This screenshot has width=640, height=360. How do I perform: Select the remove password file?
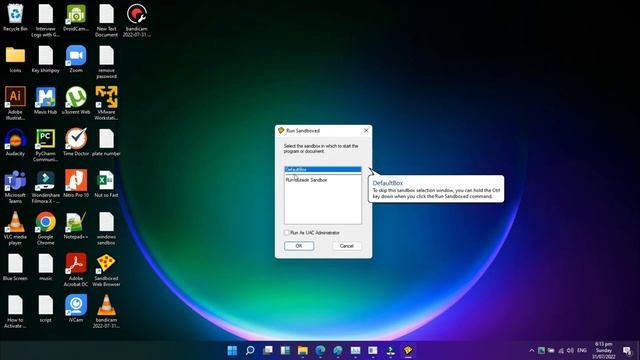click(106, 62)
